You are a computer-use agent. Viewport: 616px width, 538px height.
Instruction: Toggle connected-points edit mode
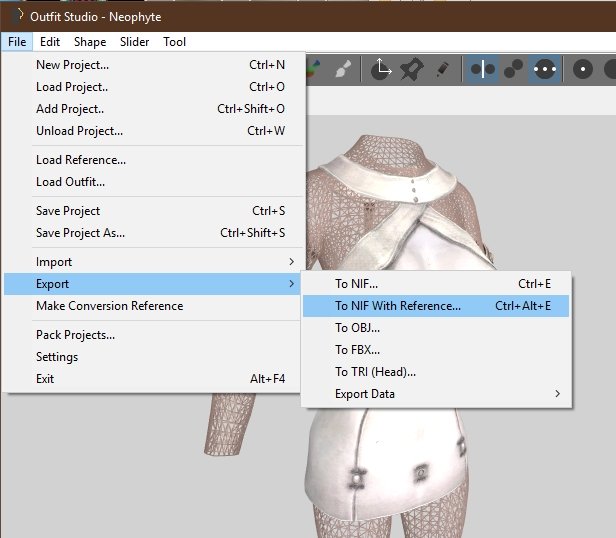[x=513, y=70]
